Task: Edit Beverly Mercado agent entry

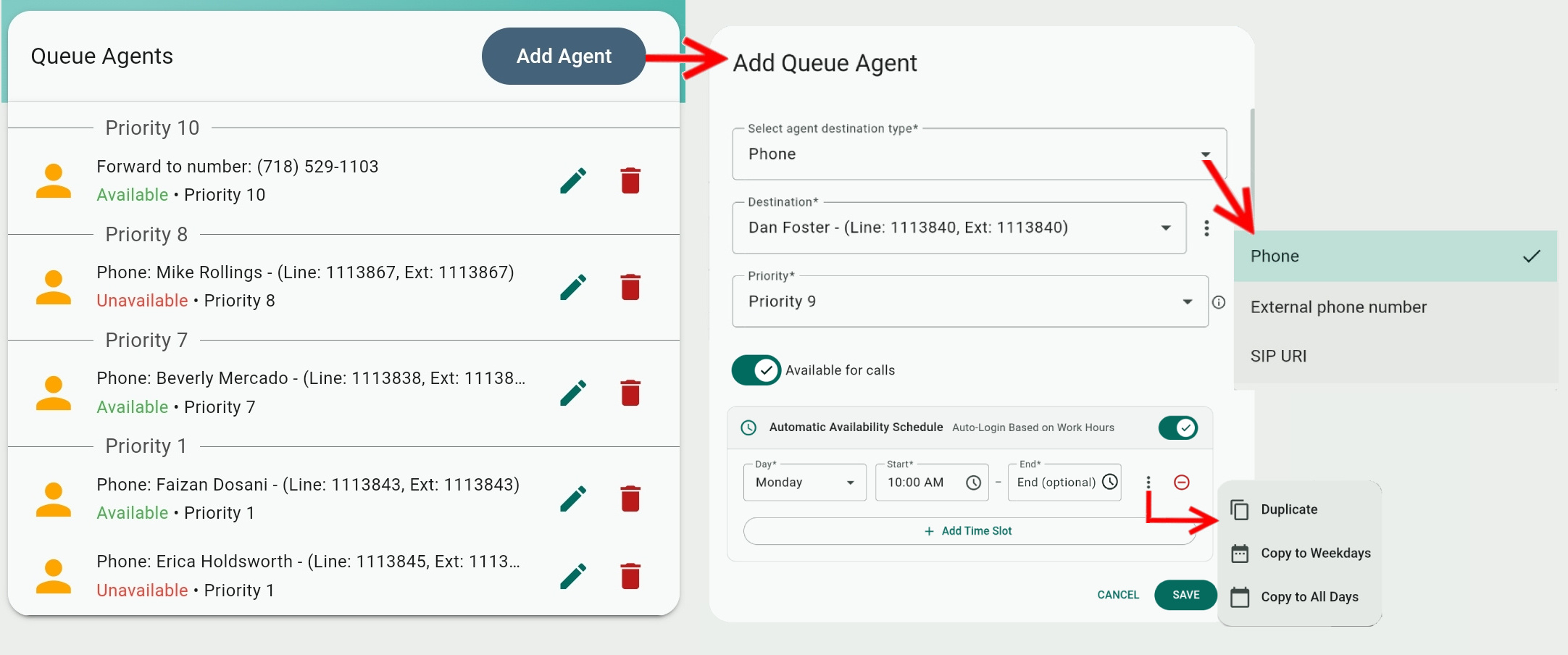Action: [573, 393]
